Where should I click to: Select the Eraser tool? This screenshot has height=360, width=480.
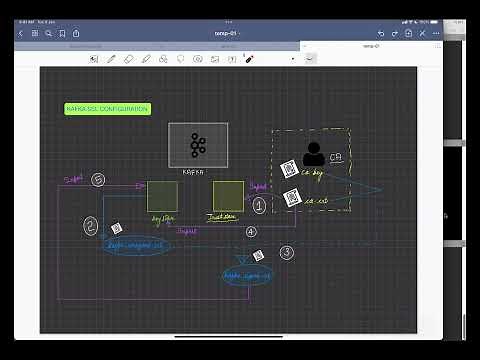pos(128,59)
